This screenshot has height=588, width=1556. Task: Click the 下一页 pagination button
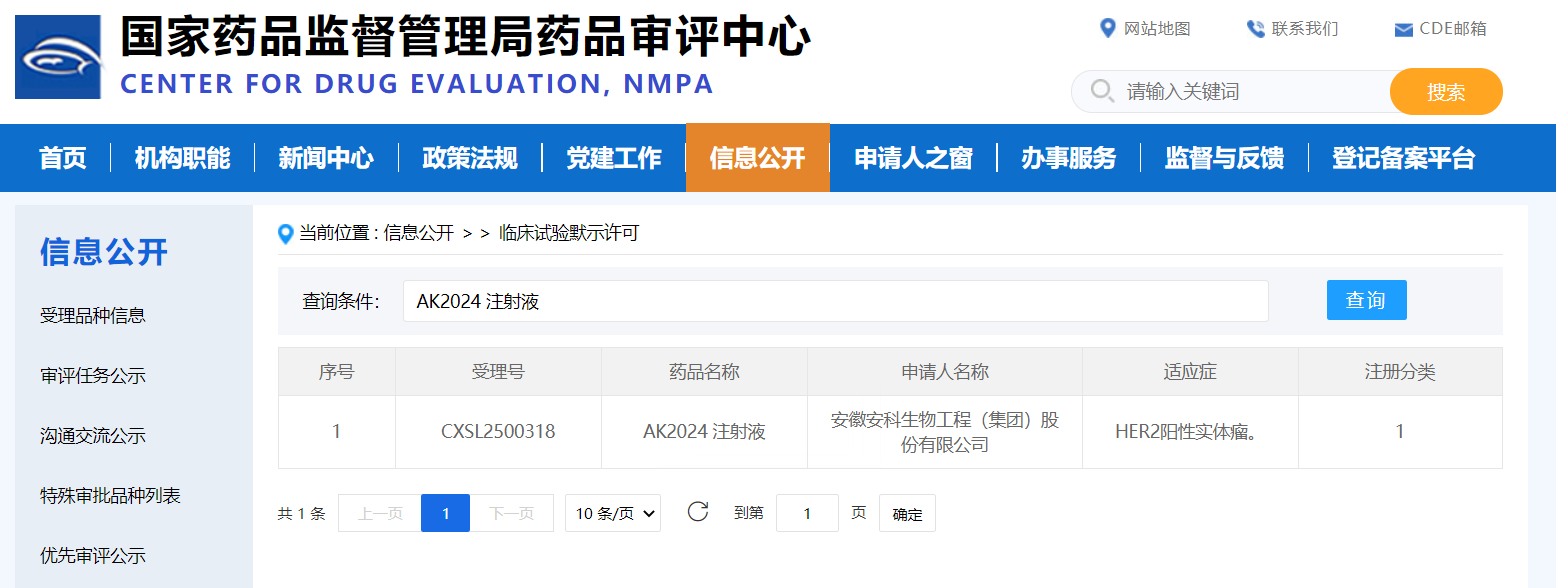(x=512, y=514)
